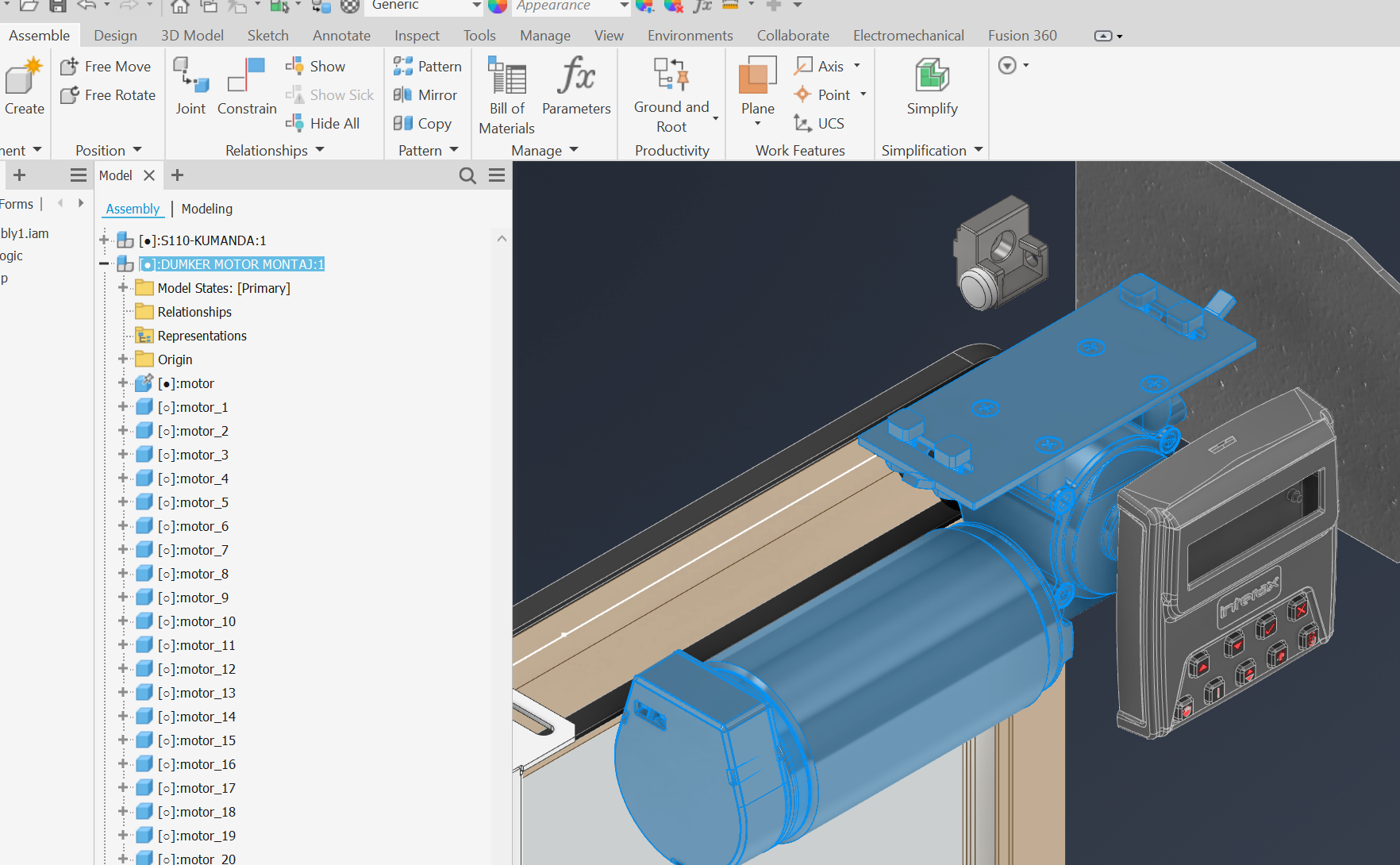
Task: Click the Simplify button
Action: tap(931, 87)
